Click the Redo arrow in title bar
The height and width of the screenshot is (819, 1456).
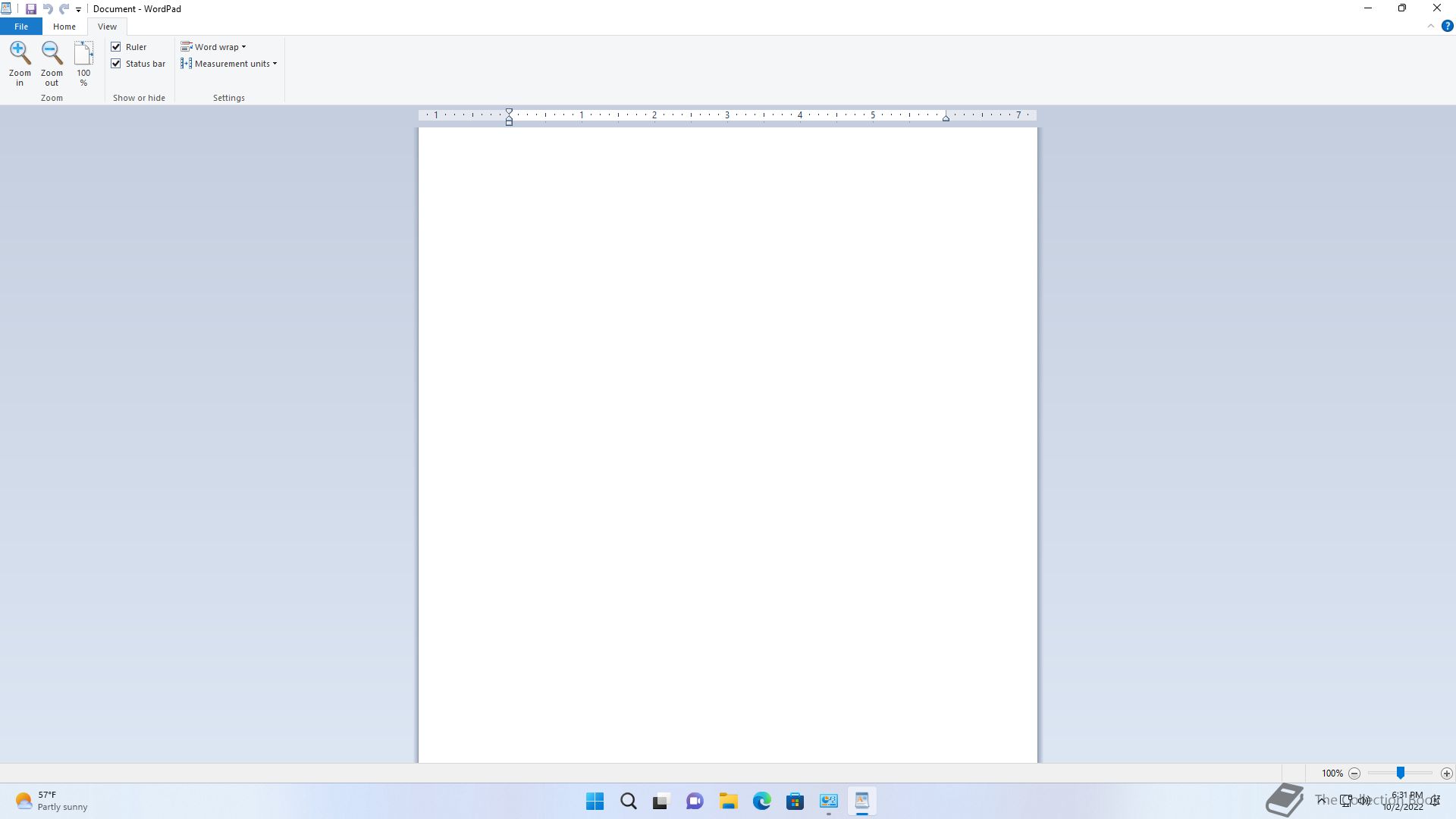point(64,9)
